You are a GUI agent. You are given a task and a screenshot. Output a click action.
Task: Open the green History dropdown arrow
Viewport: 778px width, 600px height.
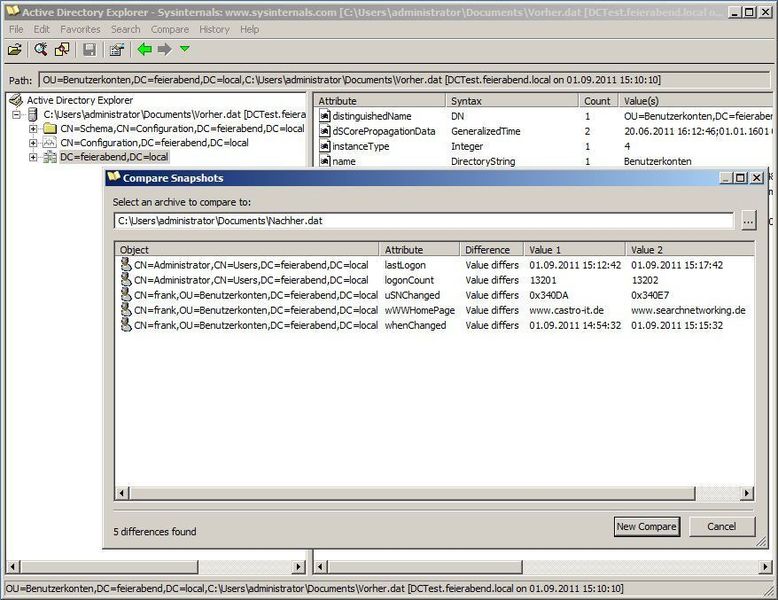click(x=185, y=49)
